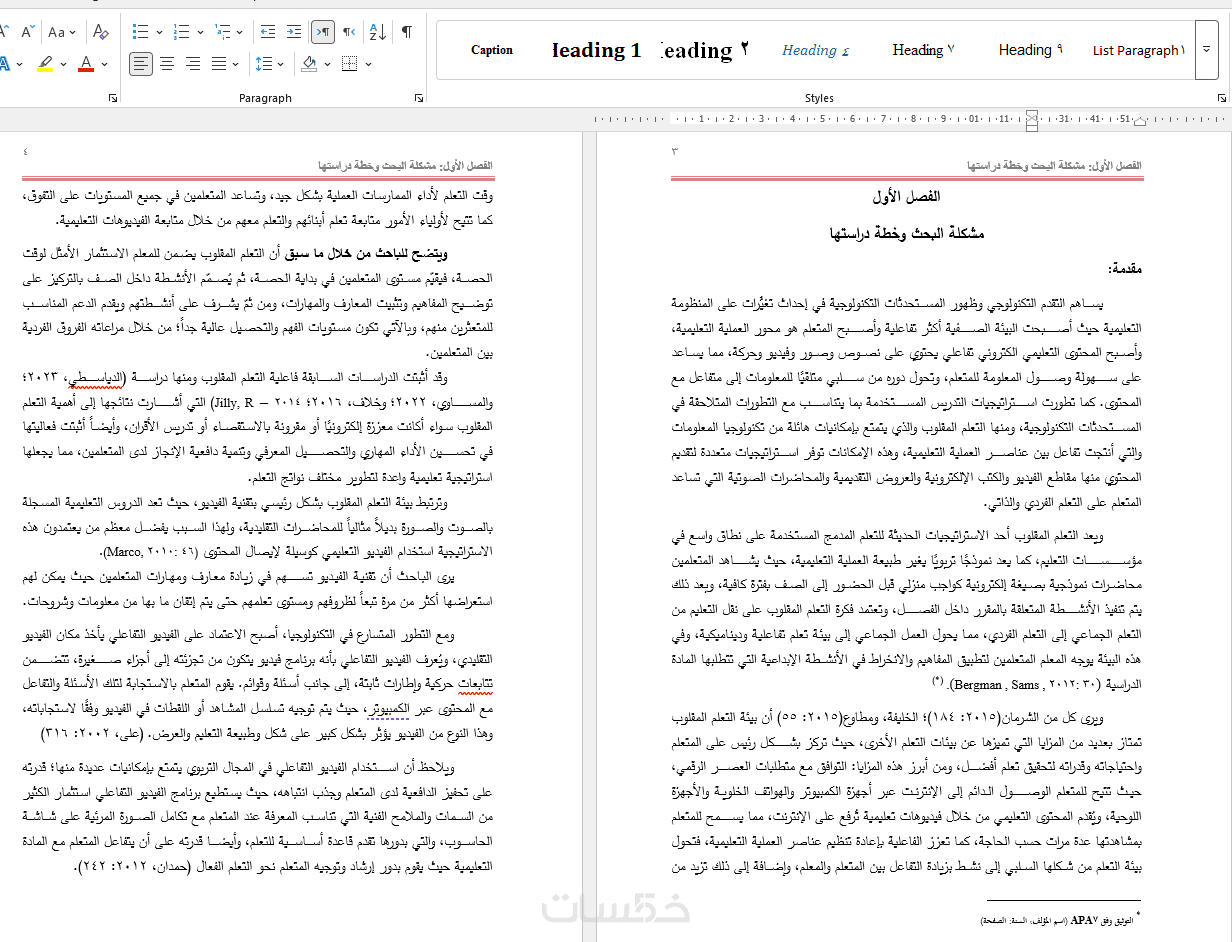Open the bullet library dropdown arrow
Image resolution: width=1232 pixels, height=942 pixels.
[158, 32]
